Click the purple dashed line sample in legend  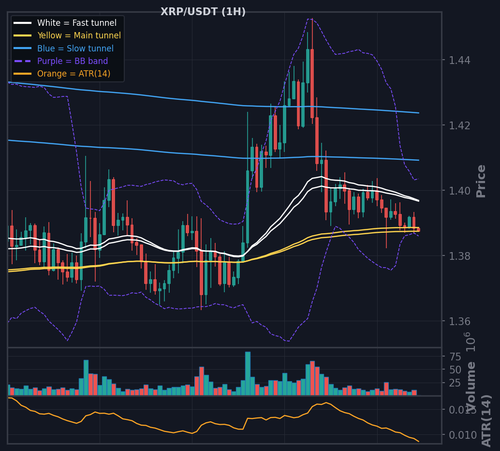(x=22, y=61)
